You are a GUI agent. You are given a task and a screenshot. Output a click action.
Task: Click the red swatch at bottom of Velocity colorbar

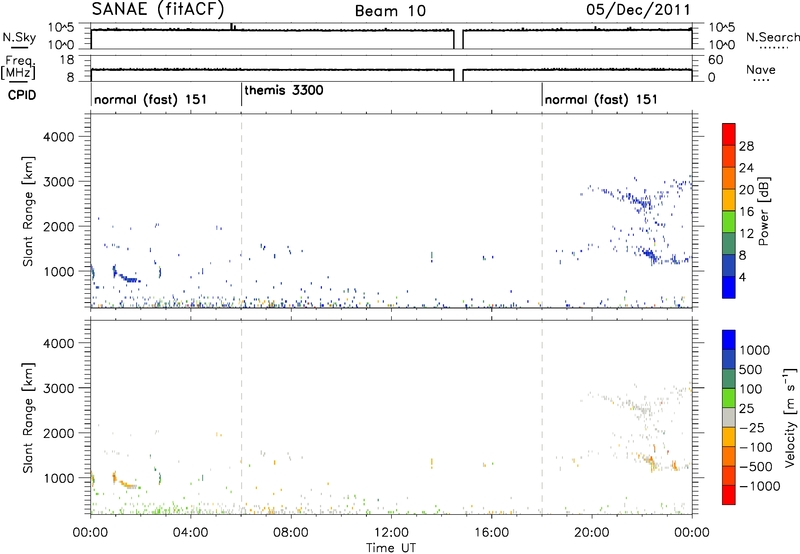point(729,495)
